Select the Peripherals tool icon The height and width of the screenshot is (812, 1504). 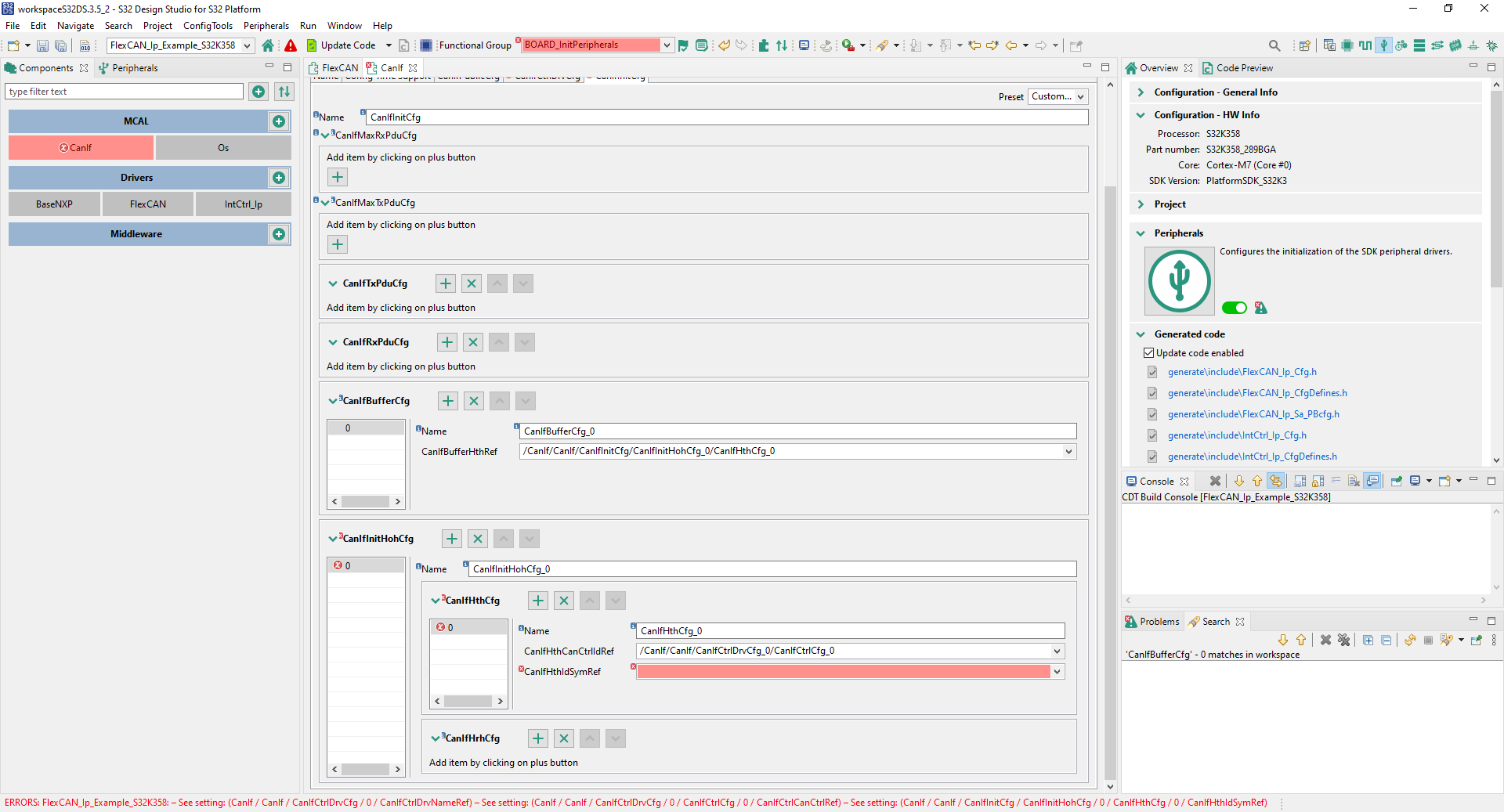click(x=1384, y=45)
